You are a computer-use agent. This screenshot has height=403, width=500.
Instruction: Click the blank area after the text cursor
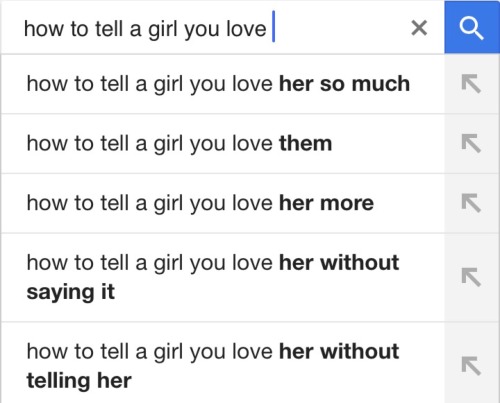pos(340,27)
